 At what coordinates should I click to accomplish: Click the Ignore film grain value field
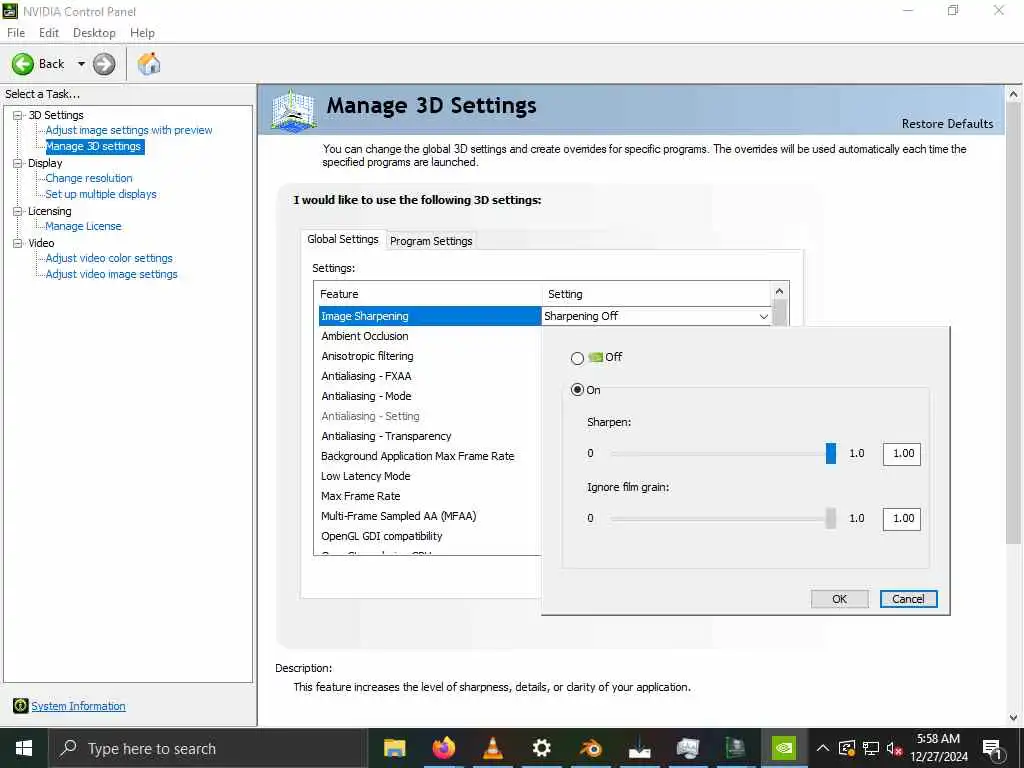tap(902, 519)
